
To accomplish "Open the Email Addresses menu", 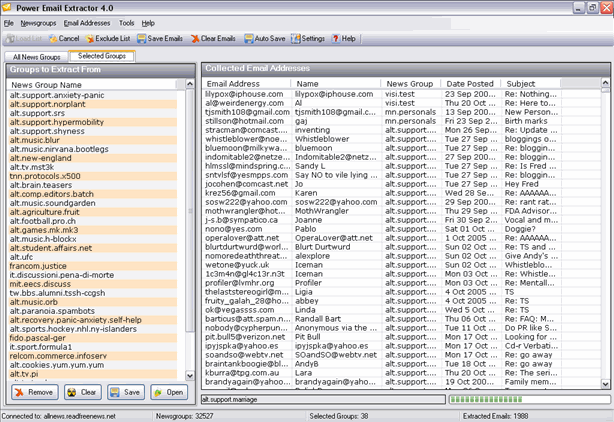I will (x=87, y=23).
